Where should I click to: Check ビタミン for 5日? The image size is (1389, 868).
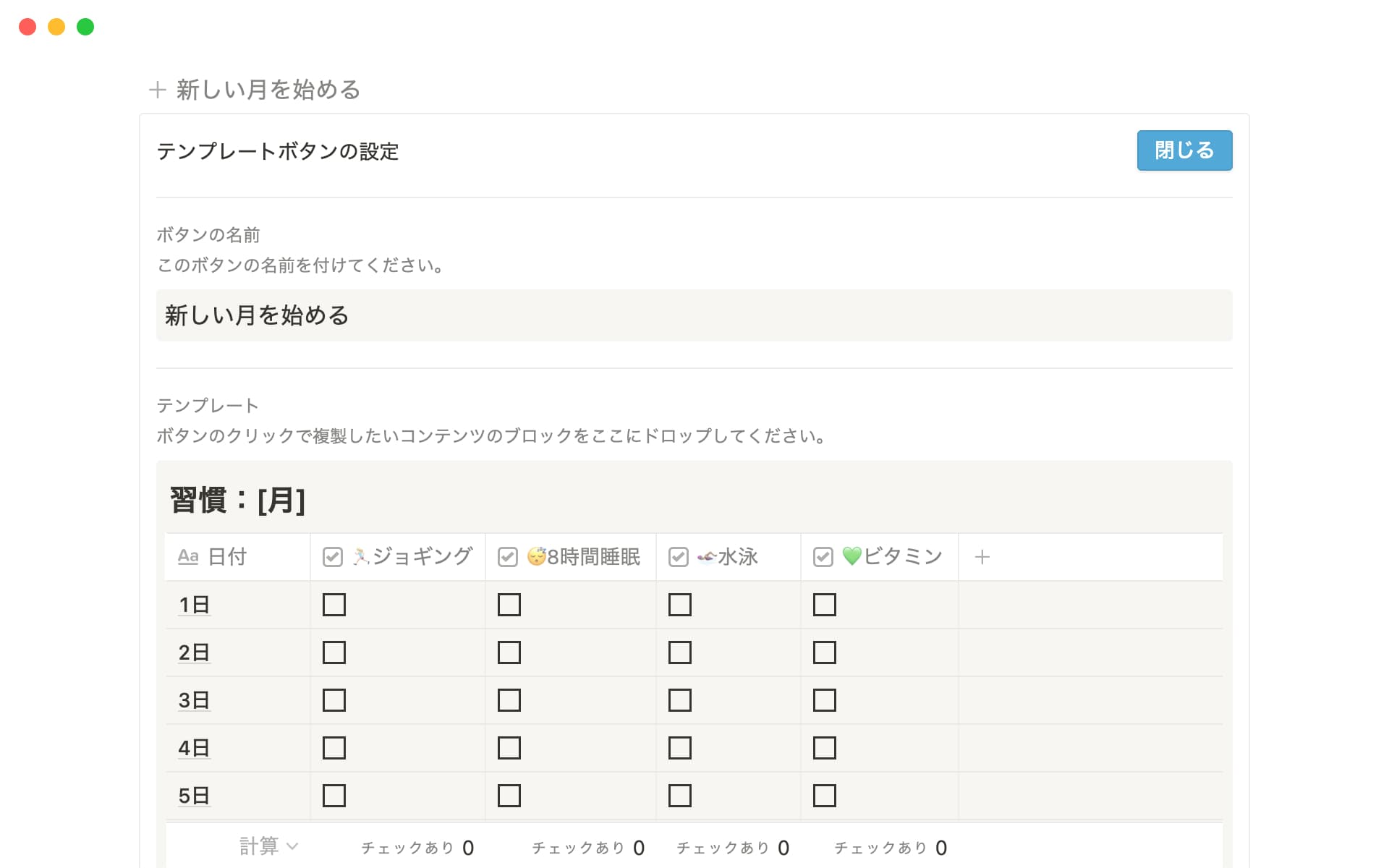[825, 796]
